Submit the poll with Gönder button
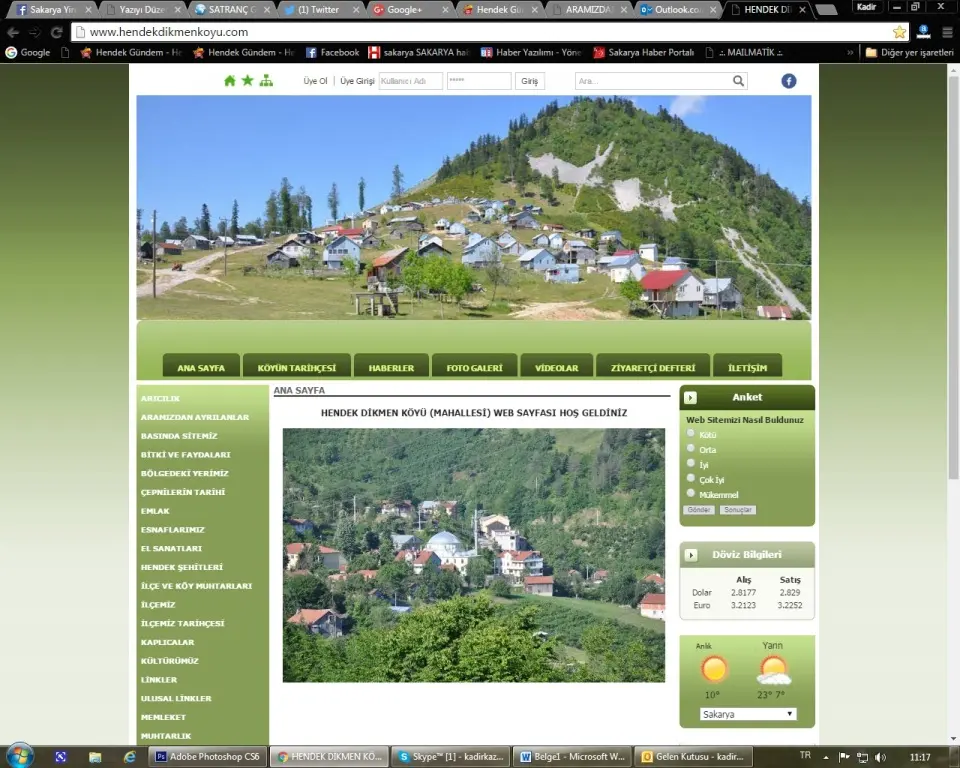The width and height of the screenshot is (960, 768). (699, 510)
